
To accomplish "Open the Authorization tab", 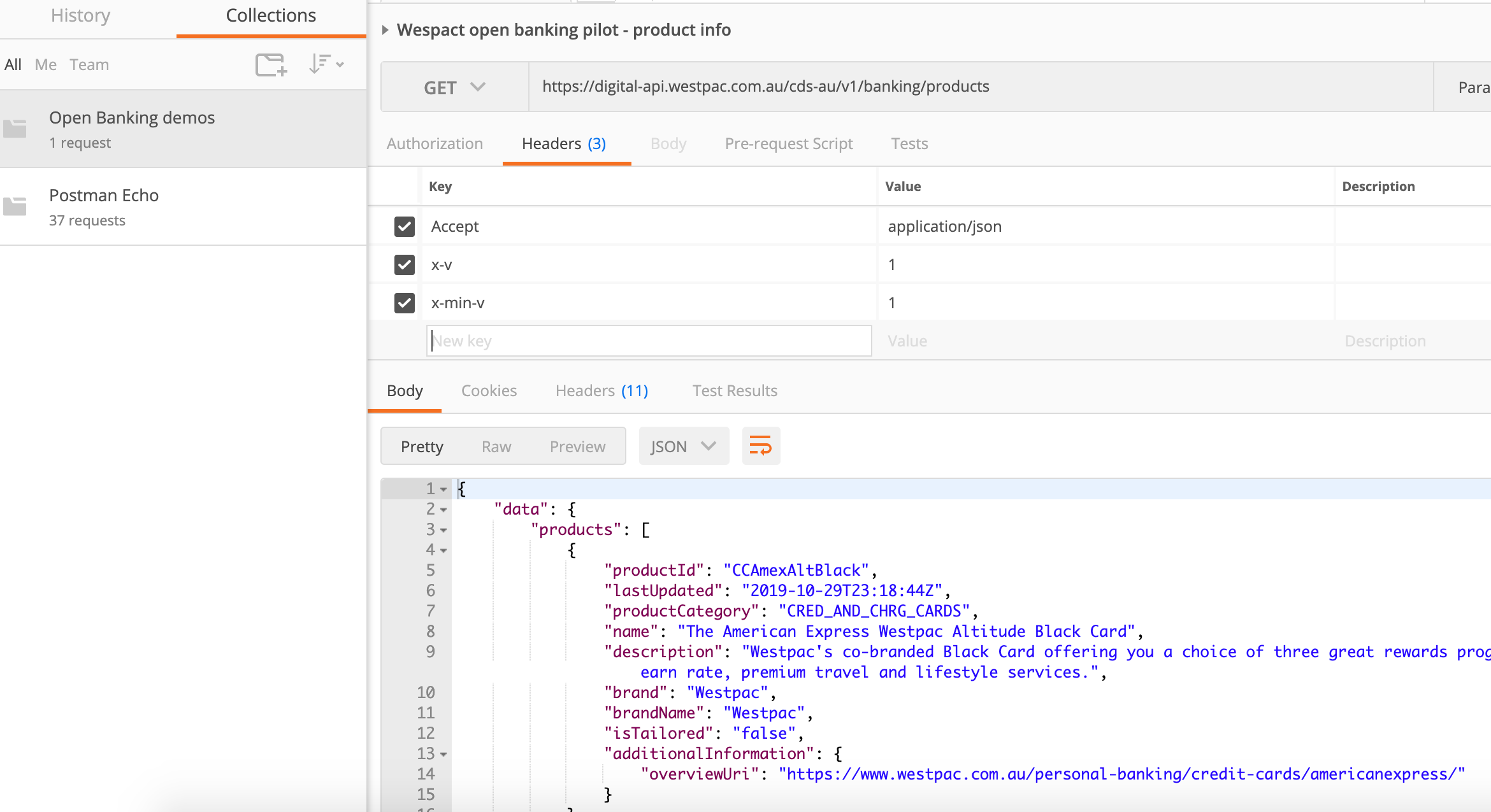I will [x=435, y=144].
